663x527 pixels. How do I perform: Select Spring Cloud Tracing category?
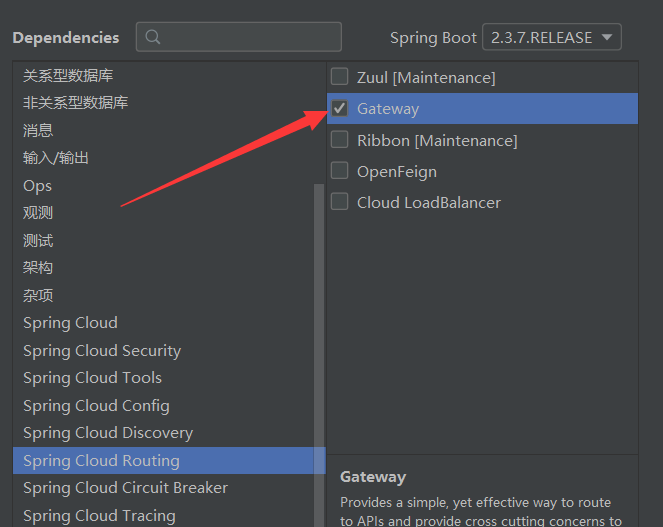[x=99, y=516]
